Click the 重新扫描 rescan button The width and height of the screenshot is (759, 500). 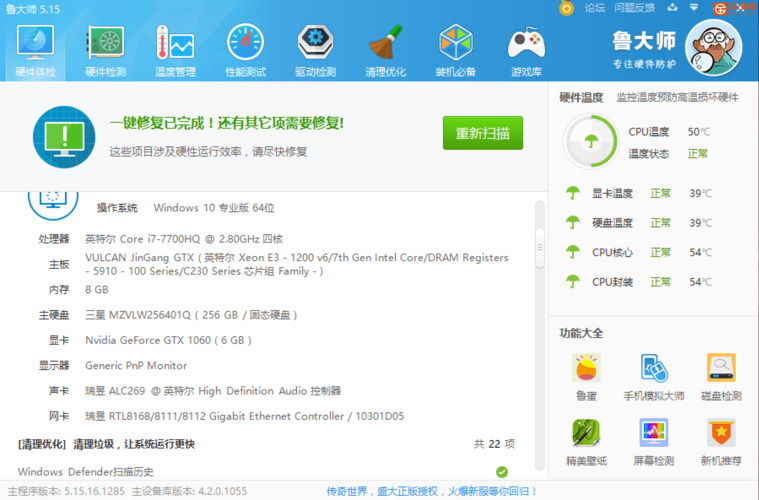click(483, 133)
